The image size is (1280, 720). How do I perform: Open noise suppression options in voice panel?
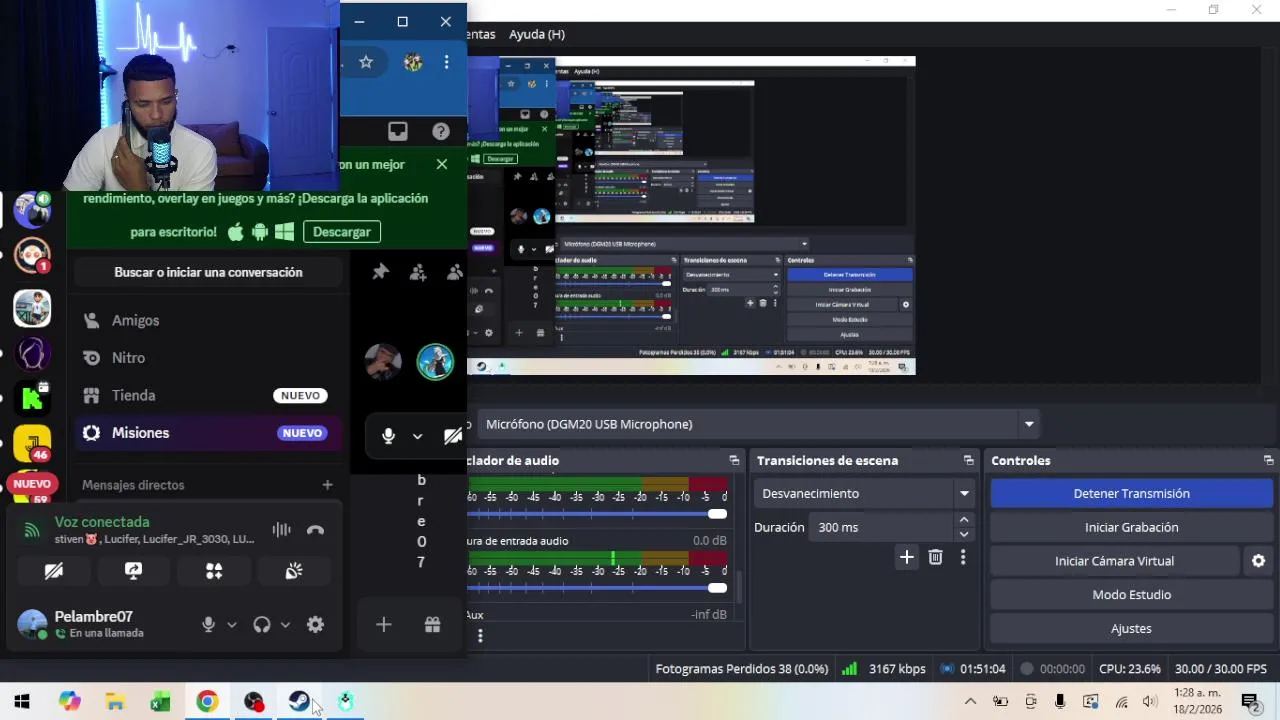point(282,530)
